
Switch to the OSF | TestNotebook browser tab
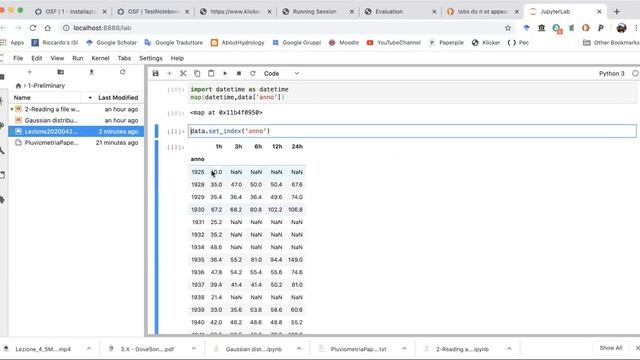tap(153, 12)
